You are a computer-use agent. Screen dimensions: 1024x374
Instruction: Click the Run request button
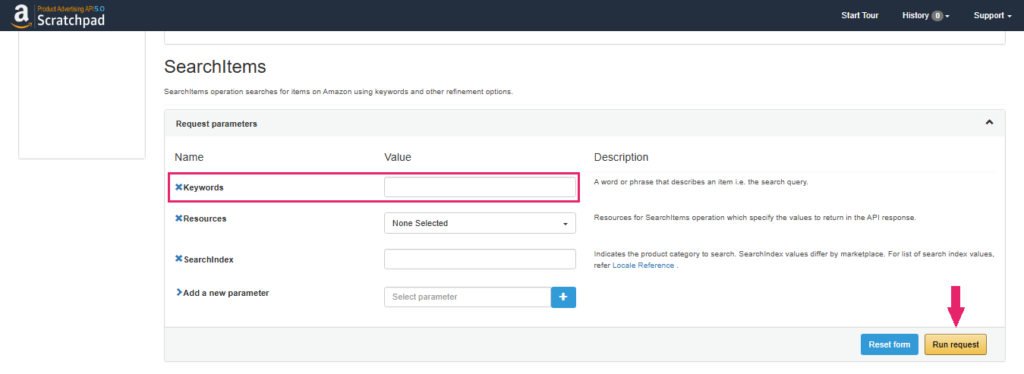pos(955,345)
